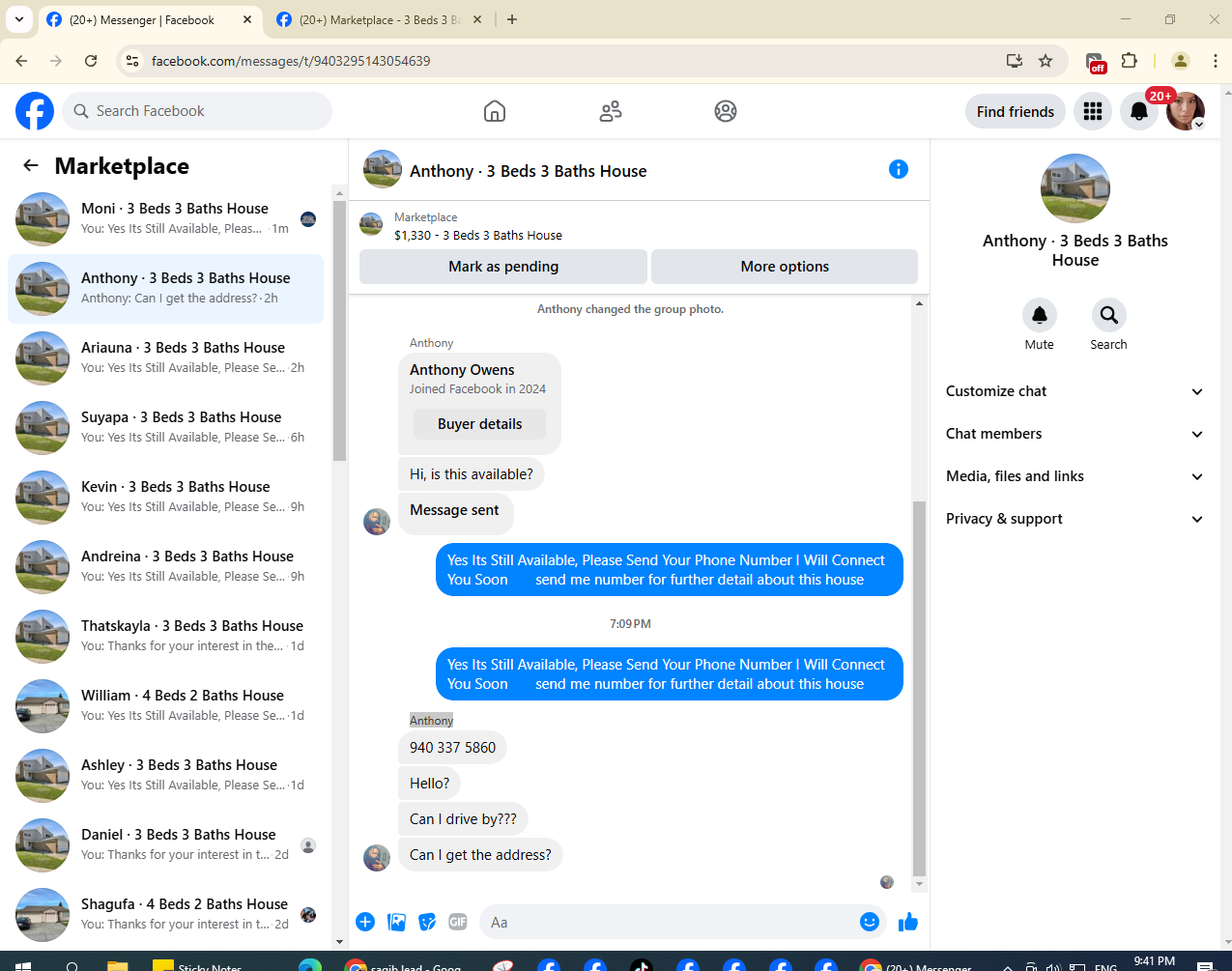Click house photo in right panel
Image resolution: width=1232 pixels, height=971 pixels.
click(1075, 188)
